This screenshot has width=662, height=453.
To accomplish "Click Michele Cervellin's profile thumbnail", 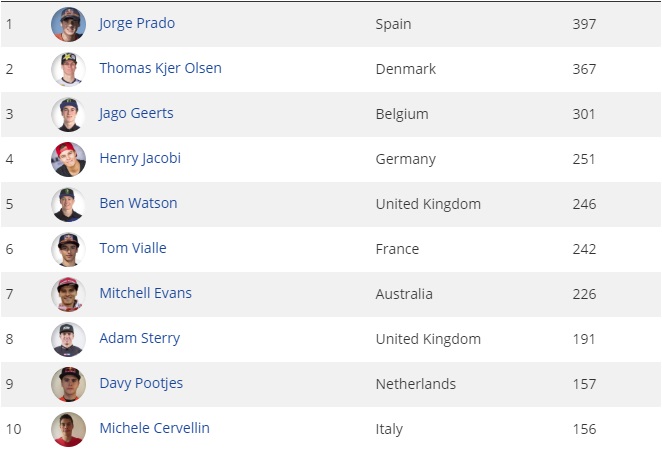I will 68,429.
